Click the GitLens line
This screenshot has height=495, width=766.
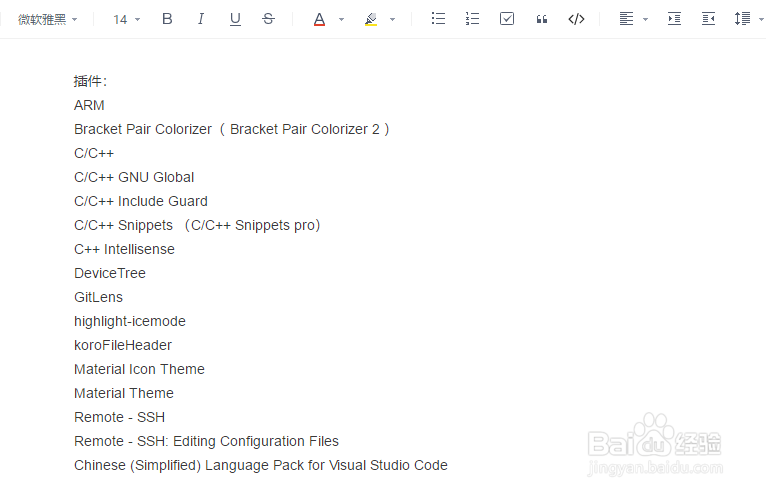pyautogui.click(x=98, y=297)
